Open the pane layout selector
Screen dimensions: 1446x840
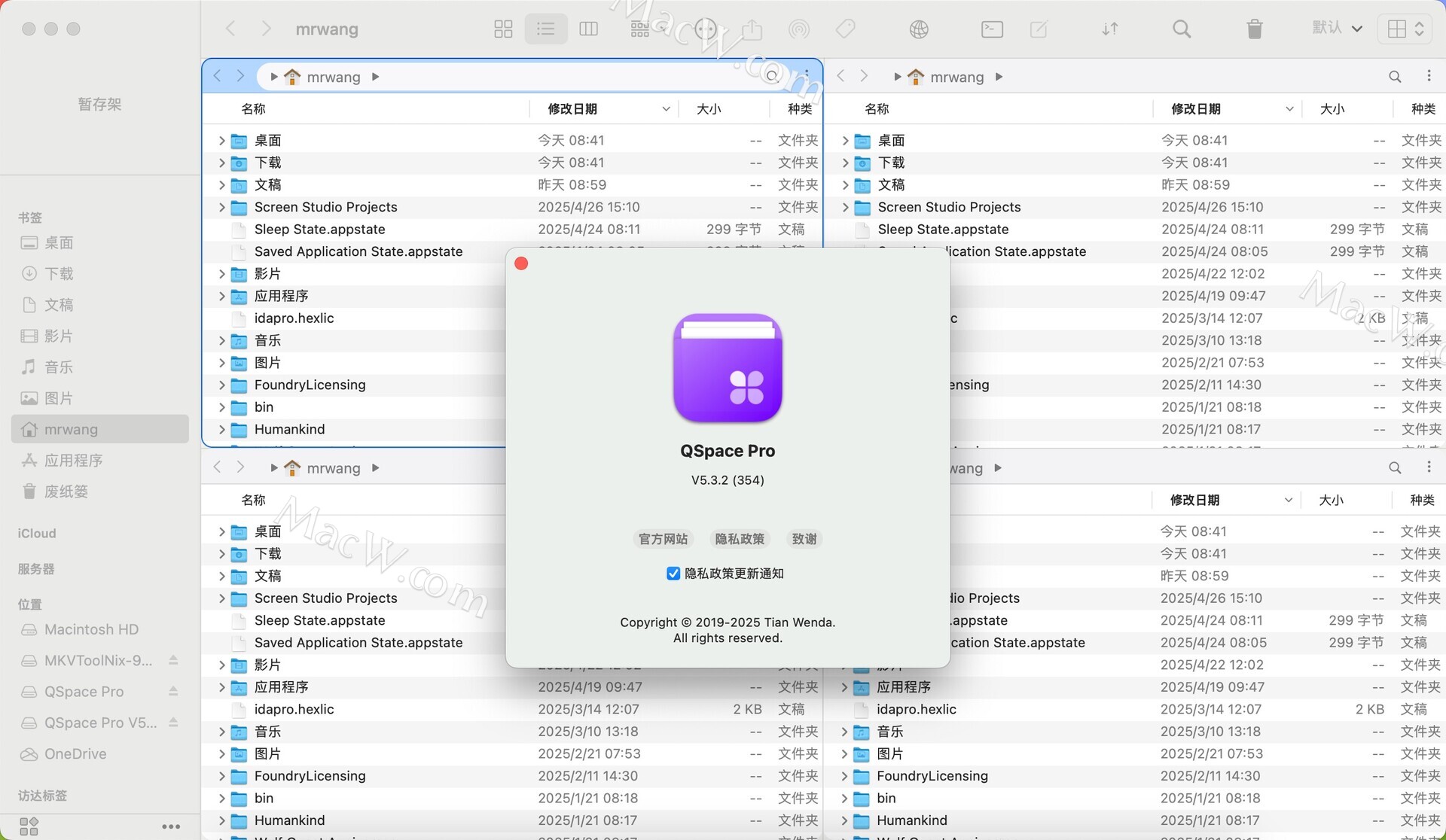1405,29
